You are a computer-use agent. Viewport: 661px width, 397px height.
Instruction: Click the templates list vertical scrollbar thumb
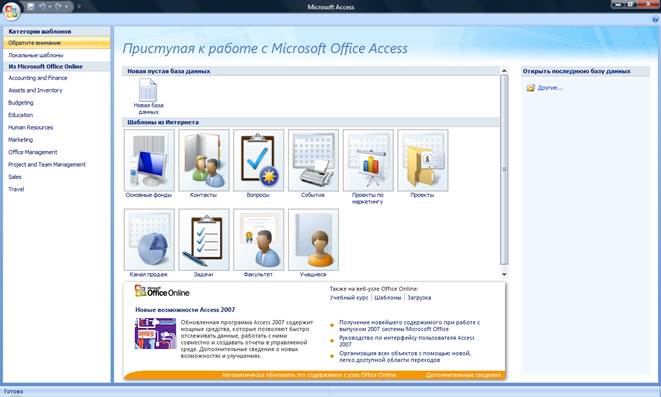(x=504, y=169)
